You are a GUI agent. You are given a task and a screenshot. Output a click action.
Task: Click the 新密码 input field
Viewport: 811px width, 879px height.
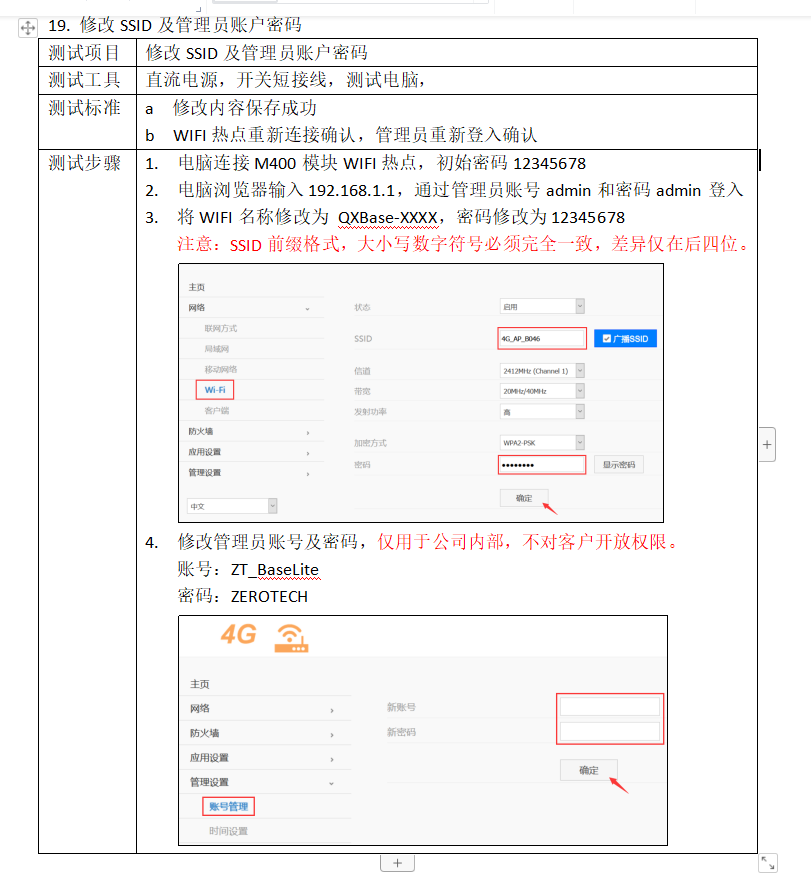610,731
